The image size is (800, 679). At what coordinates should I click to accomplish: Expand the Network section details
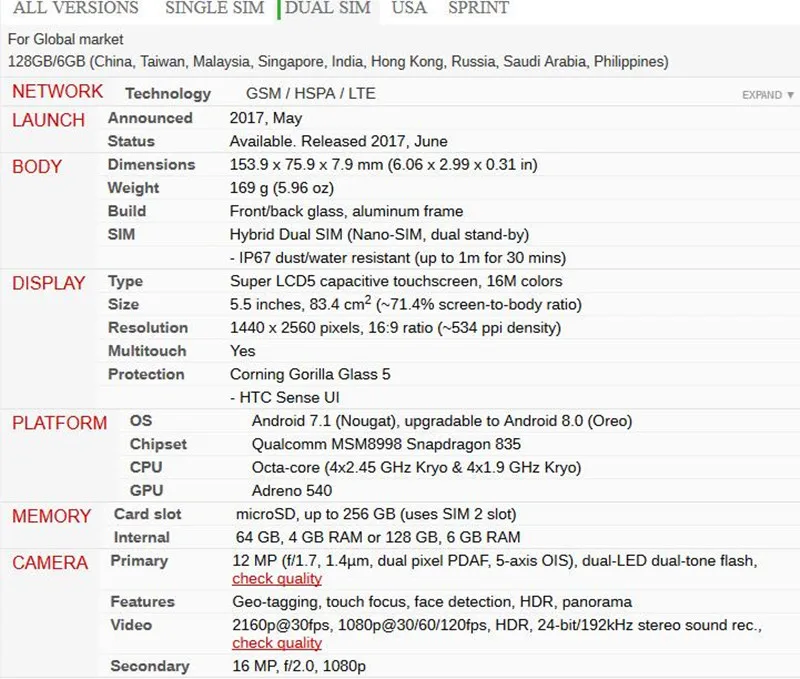768,95
